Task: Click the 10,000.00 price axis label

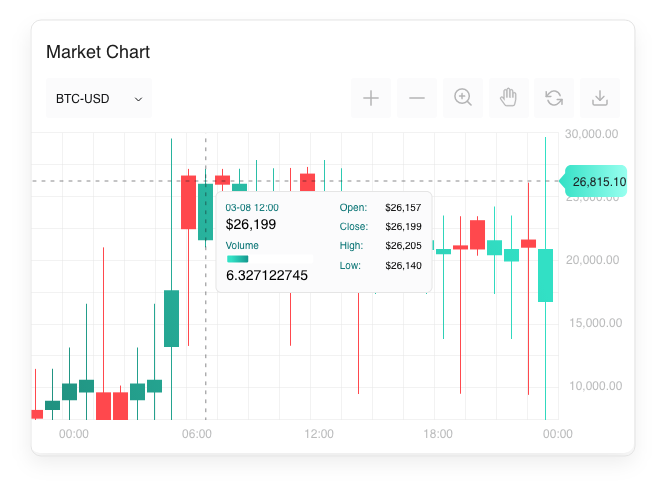Action: [592, 386]
